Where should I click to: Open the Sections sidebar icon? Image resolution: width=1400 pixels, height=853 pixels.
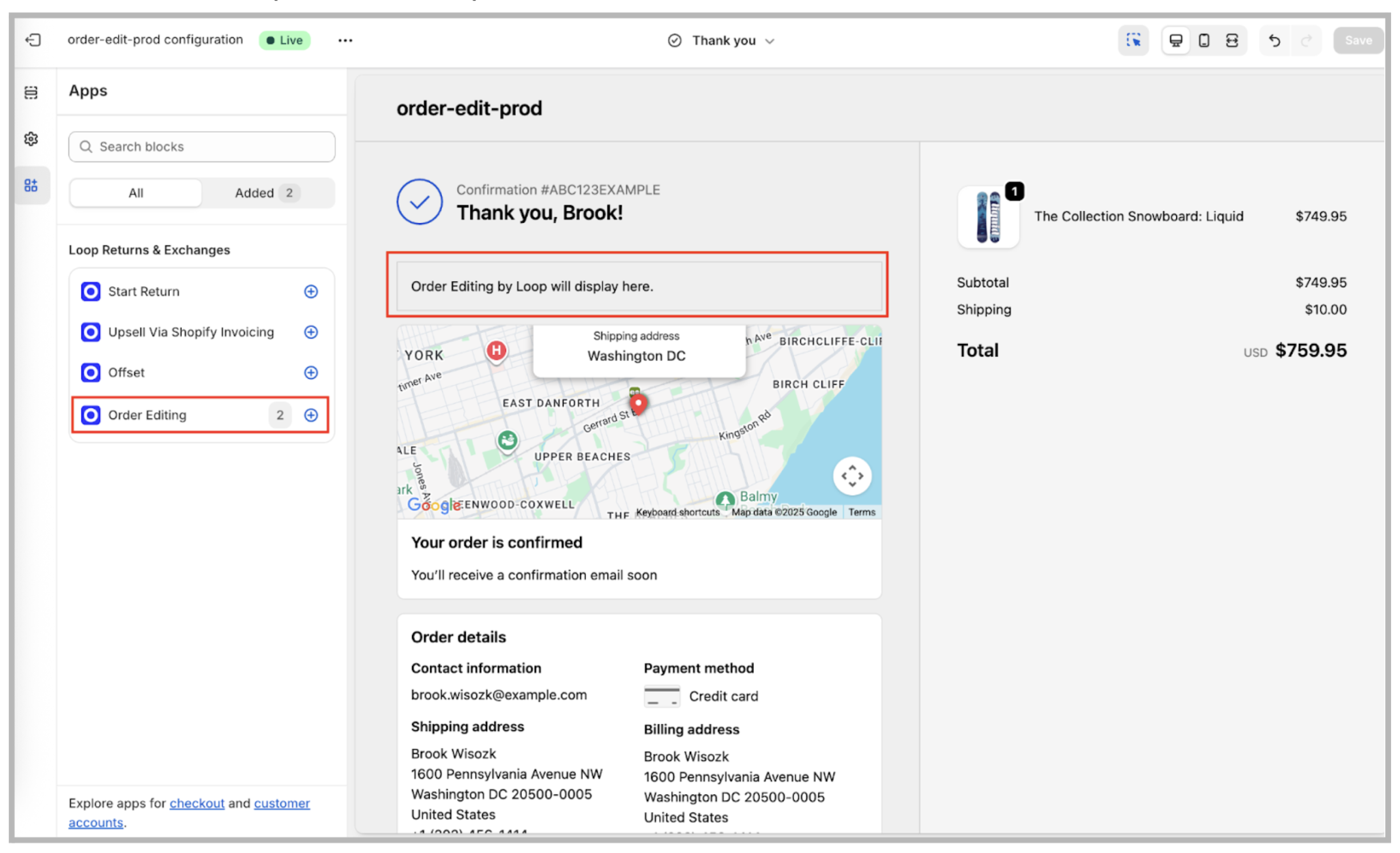(31, 93)
